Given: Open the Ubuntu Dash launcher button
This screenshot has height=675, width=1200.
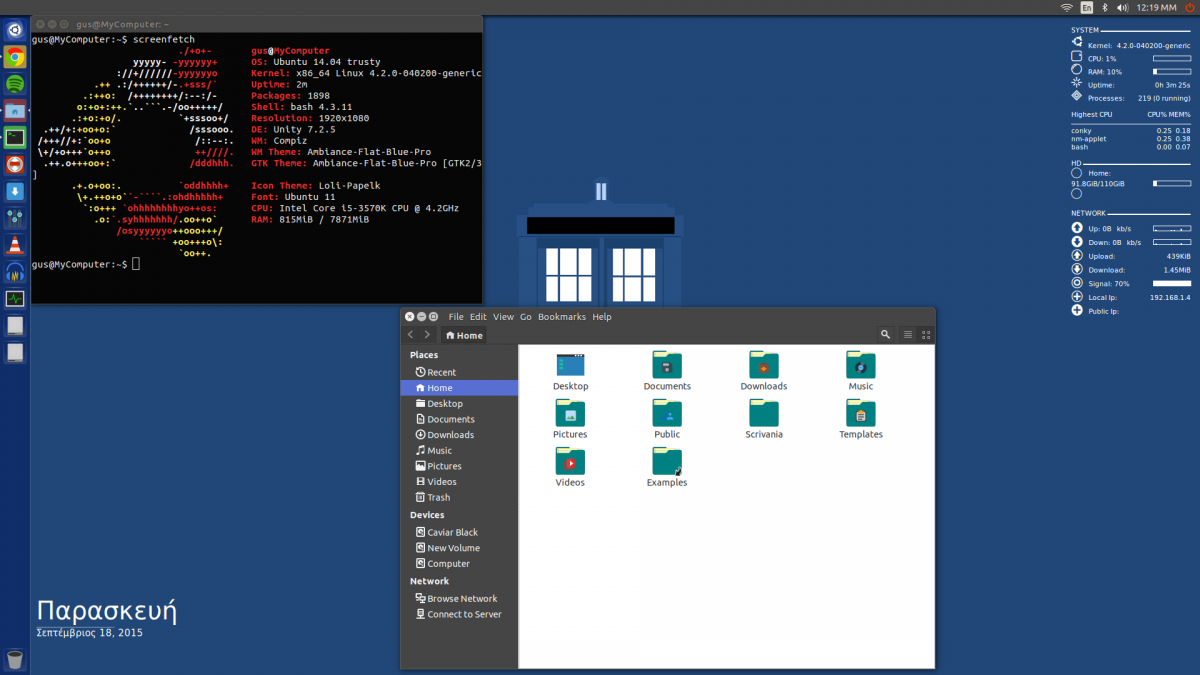Looking at the screenshot, I should click(x=15, y=30).
